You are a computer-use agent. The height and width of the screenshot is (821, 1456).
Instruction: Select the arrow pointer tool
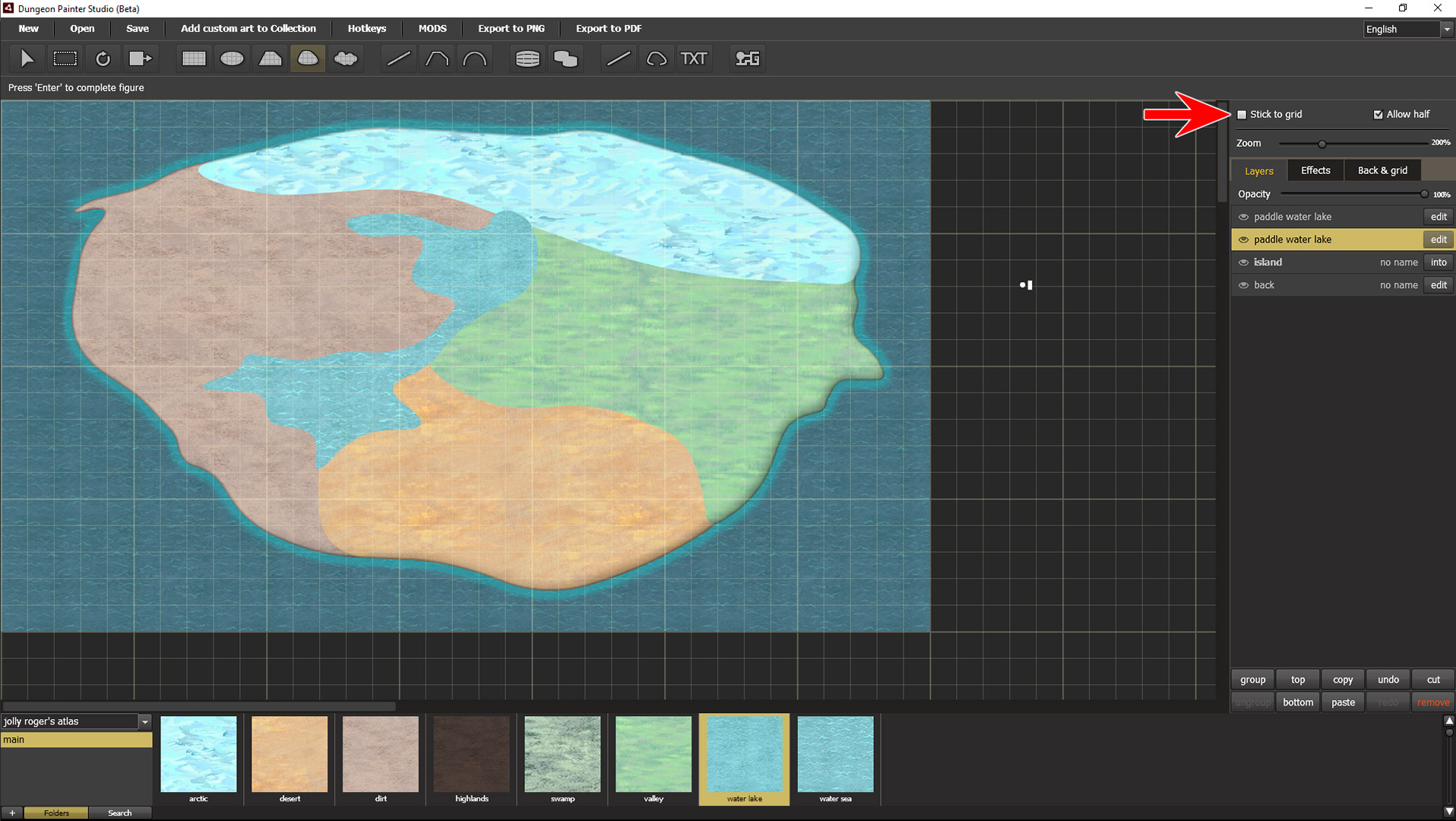point(27,59)
